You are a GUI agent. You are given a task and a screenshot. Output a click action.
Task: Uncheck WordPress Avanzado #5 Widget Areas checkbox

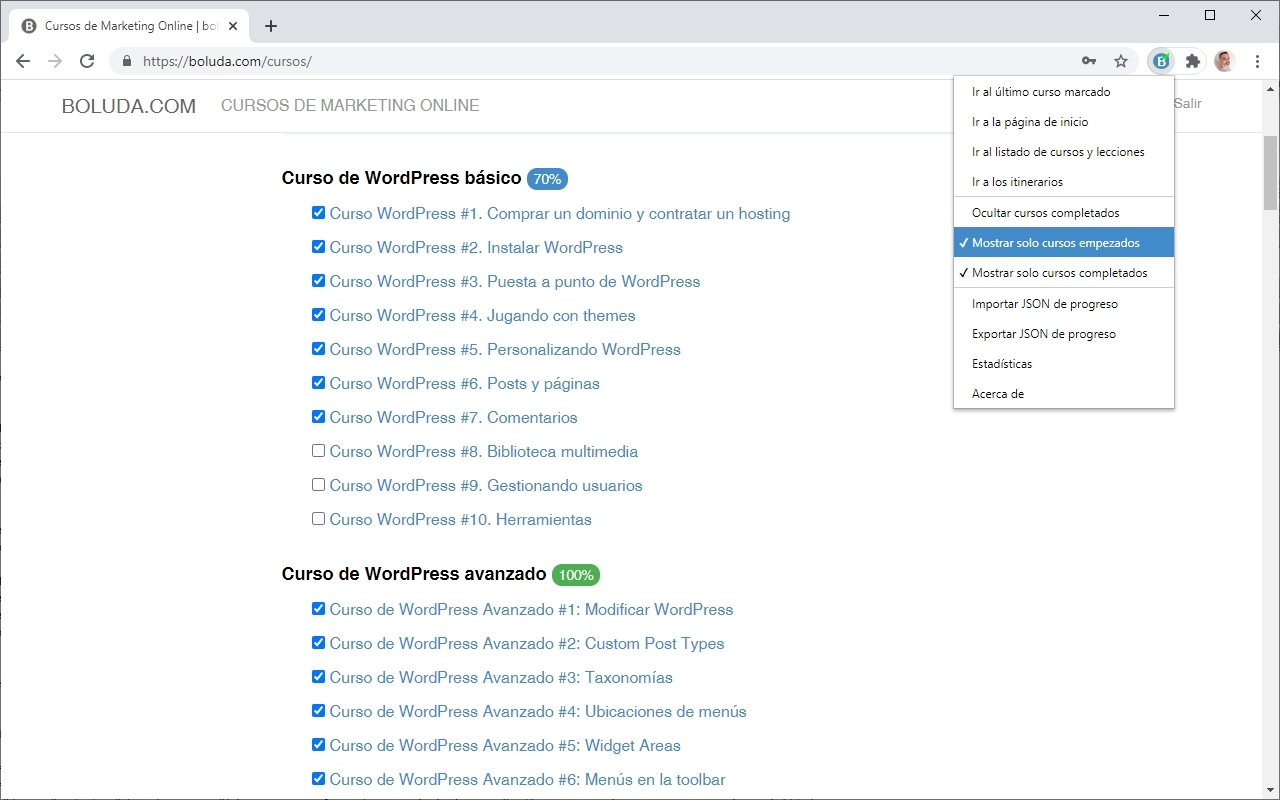318,744
